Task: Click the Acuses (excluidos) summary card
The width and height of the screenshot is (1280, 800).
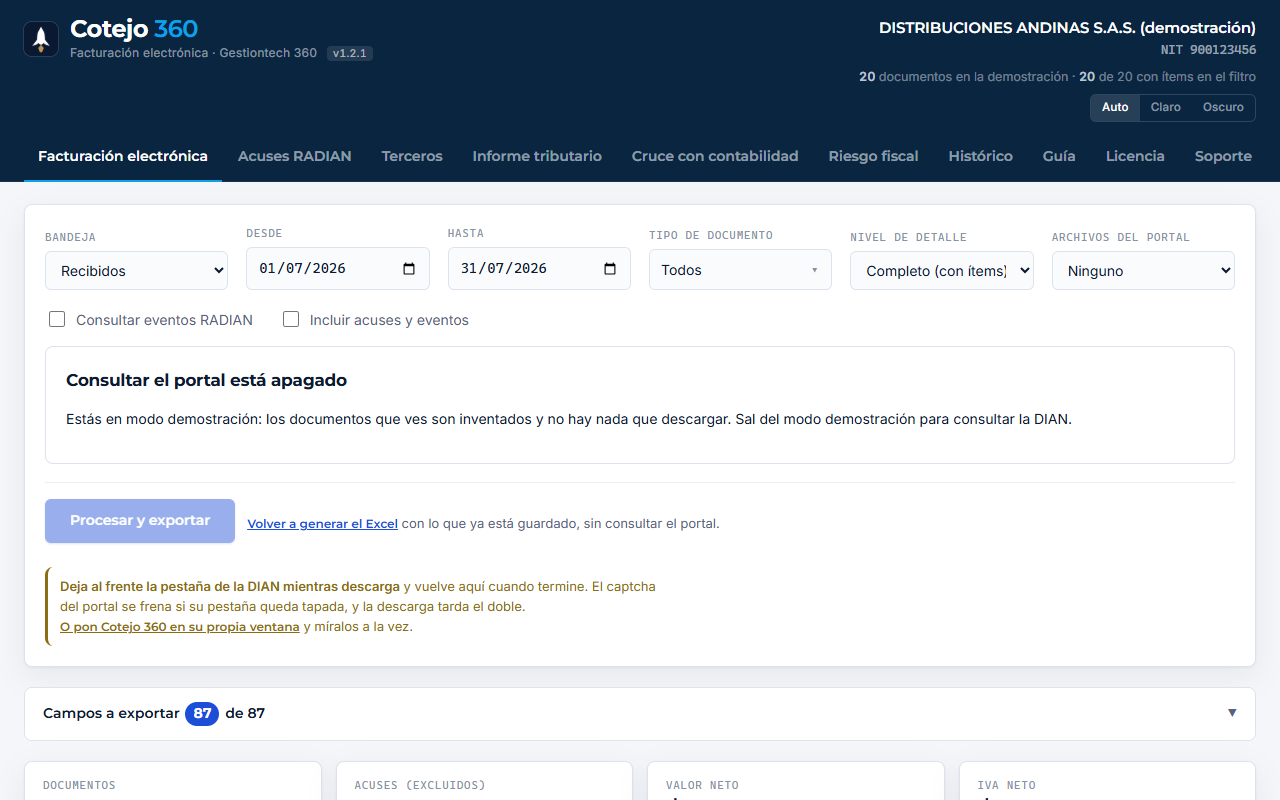Action: [484, 781]
